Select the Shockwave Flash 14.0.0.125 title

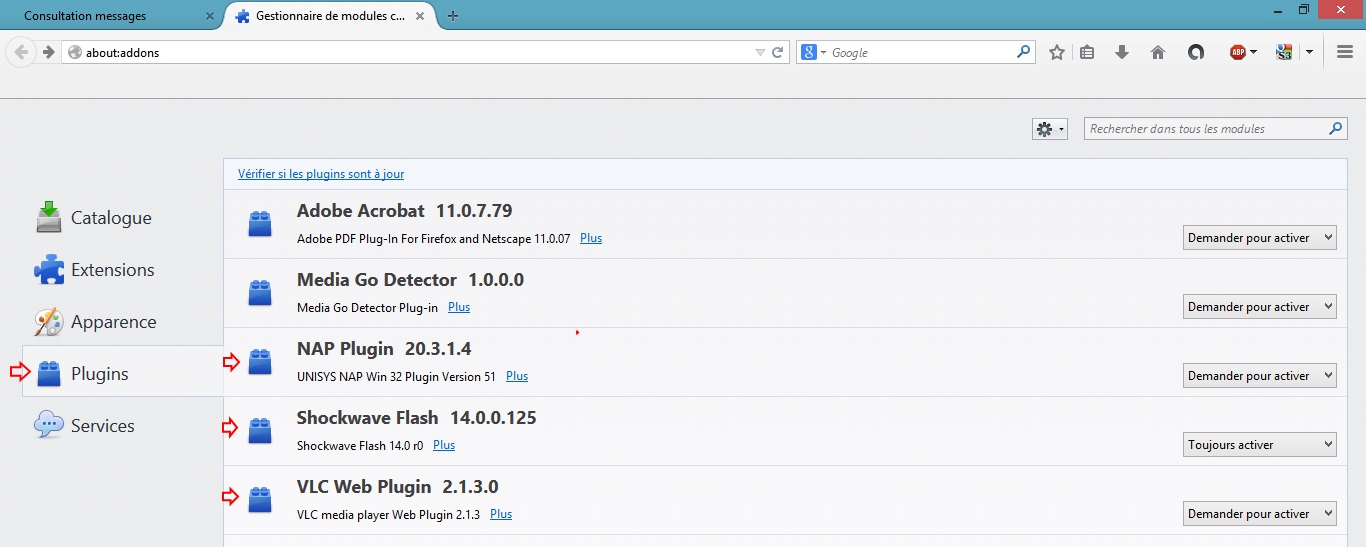417,418
